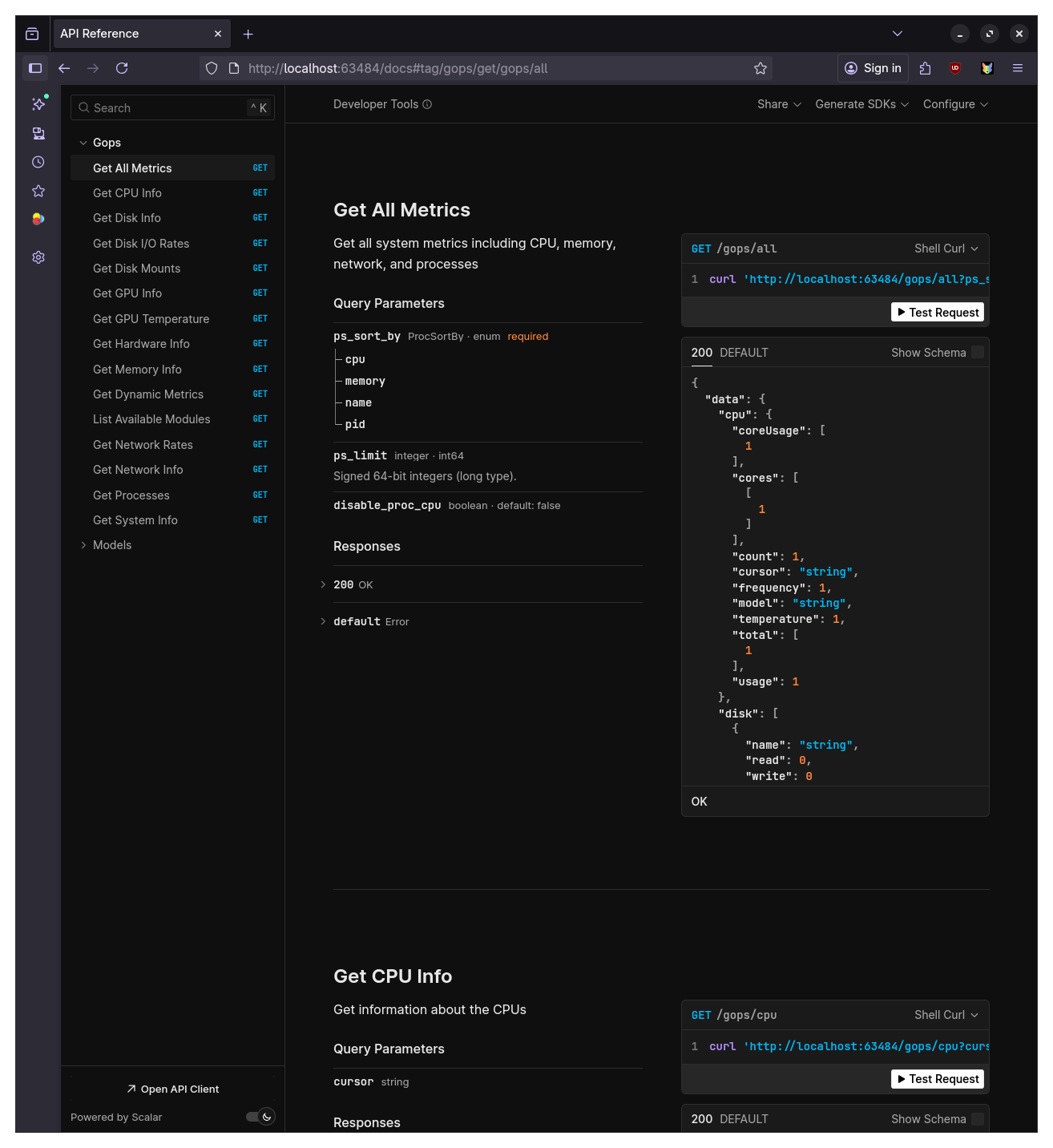The image size is (1053, 1148).
Task: Open the bookmarks star in sidebar
Action: (x=38, y=191)
